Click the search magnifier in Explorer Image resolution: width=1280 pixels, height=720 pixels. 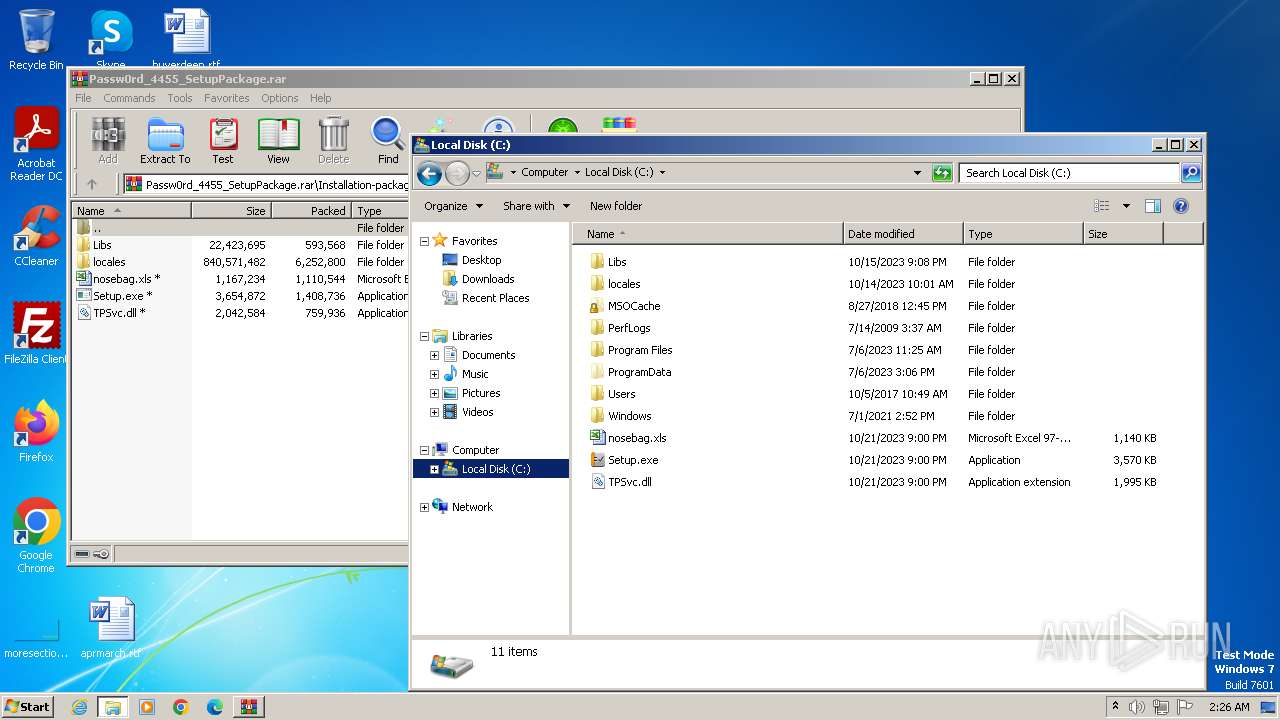point(1190,173)
